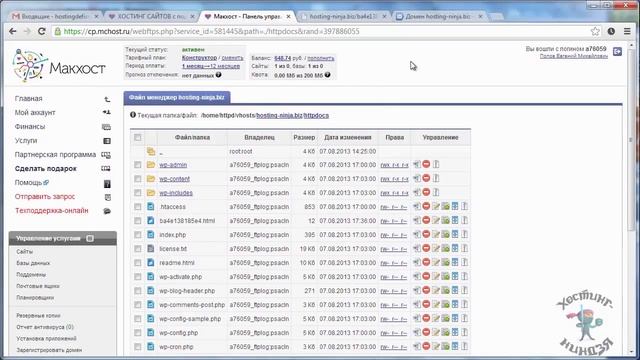Check the box for wp-content folder
640x360 pixels.
pyautogui.click(x=138, y=179)
